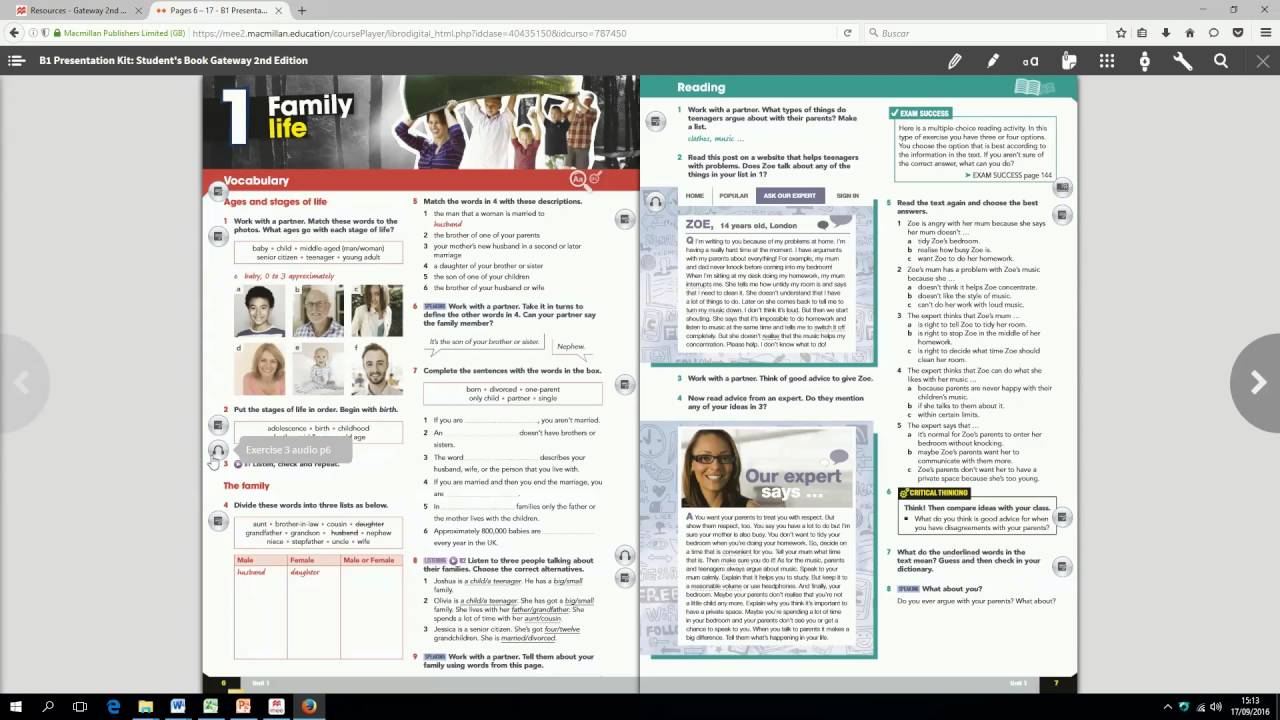The image size is (1280, 720).
Task: Open activity icon beside exercise 5 Match words
Action: (624, 218)
